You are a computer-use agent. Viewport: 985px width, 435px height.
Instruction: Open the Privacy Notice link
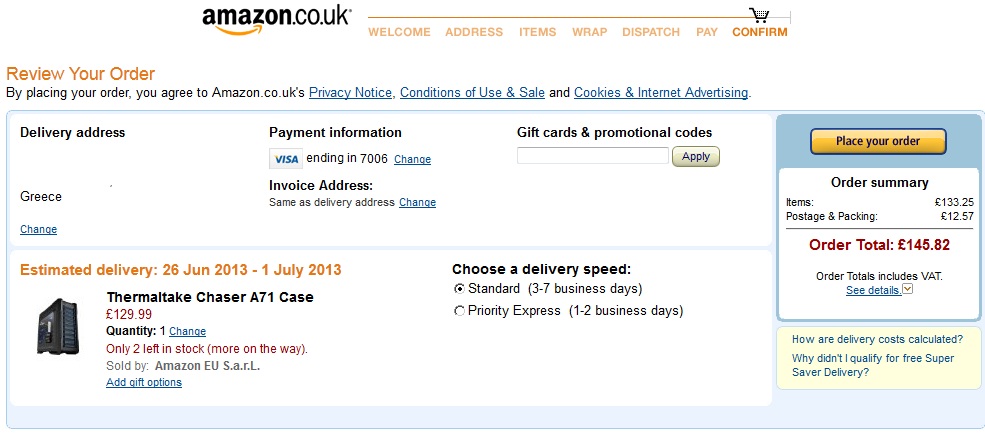350,93
